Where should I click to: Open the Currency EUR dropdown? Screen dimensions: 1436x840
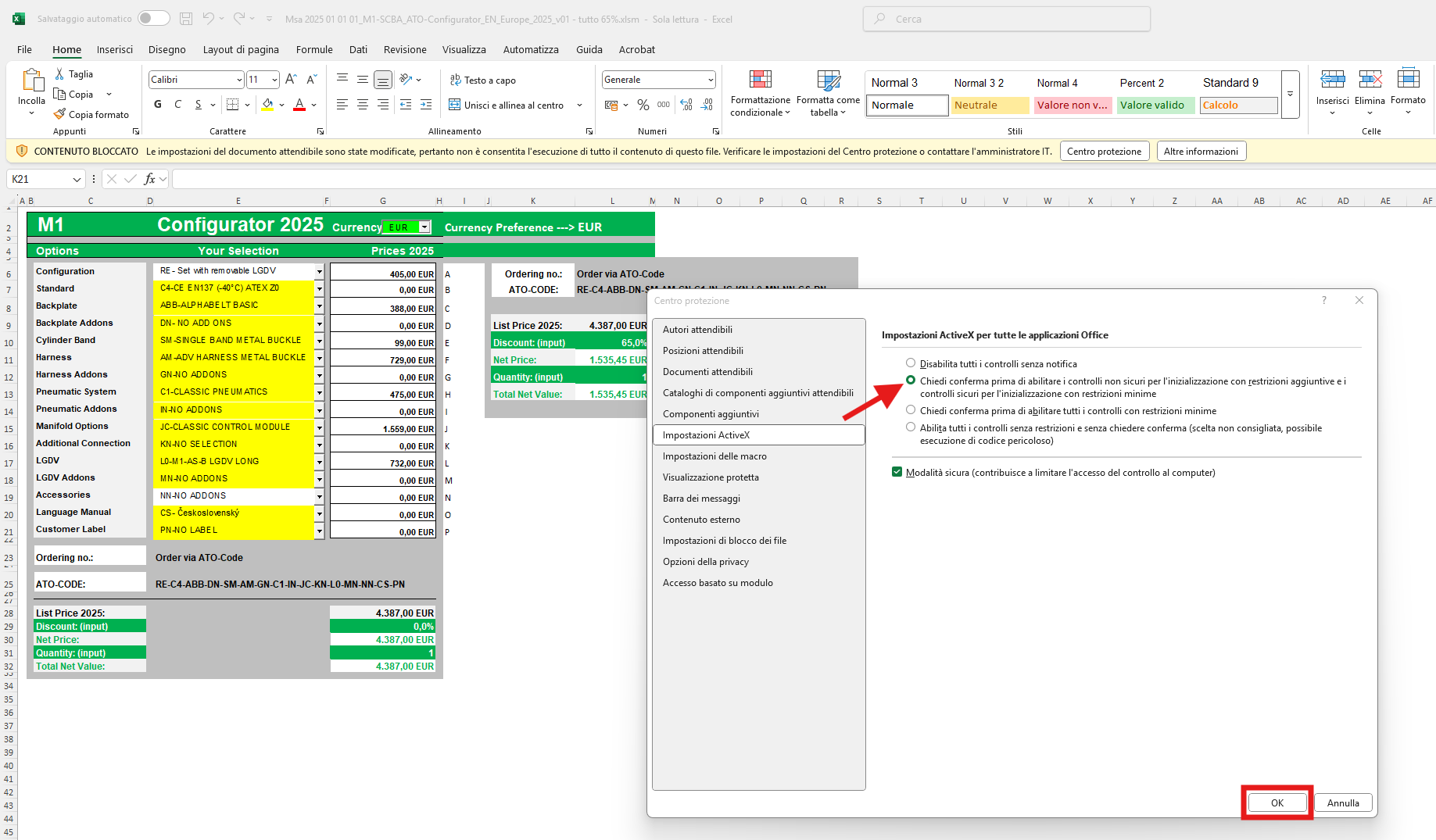(x=424, y=227)
